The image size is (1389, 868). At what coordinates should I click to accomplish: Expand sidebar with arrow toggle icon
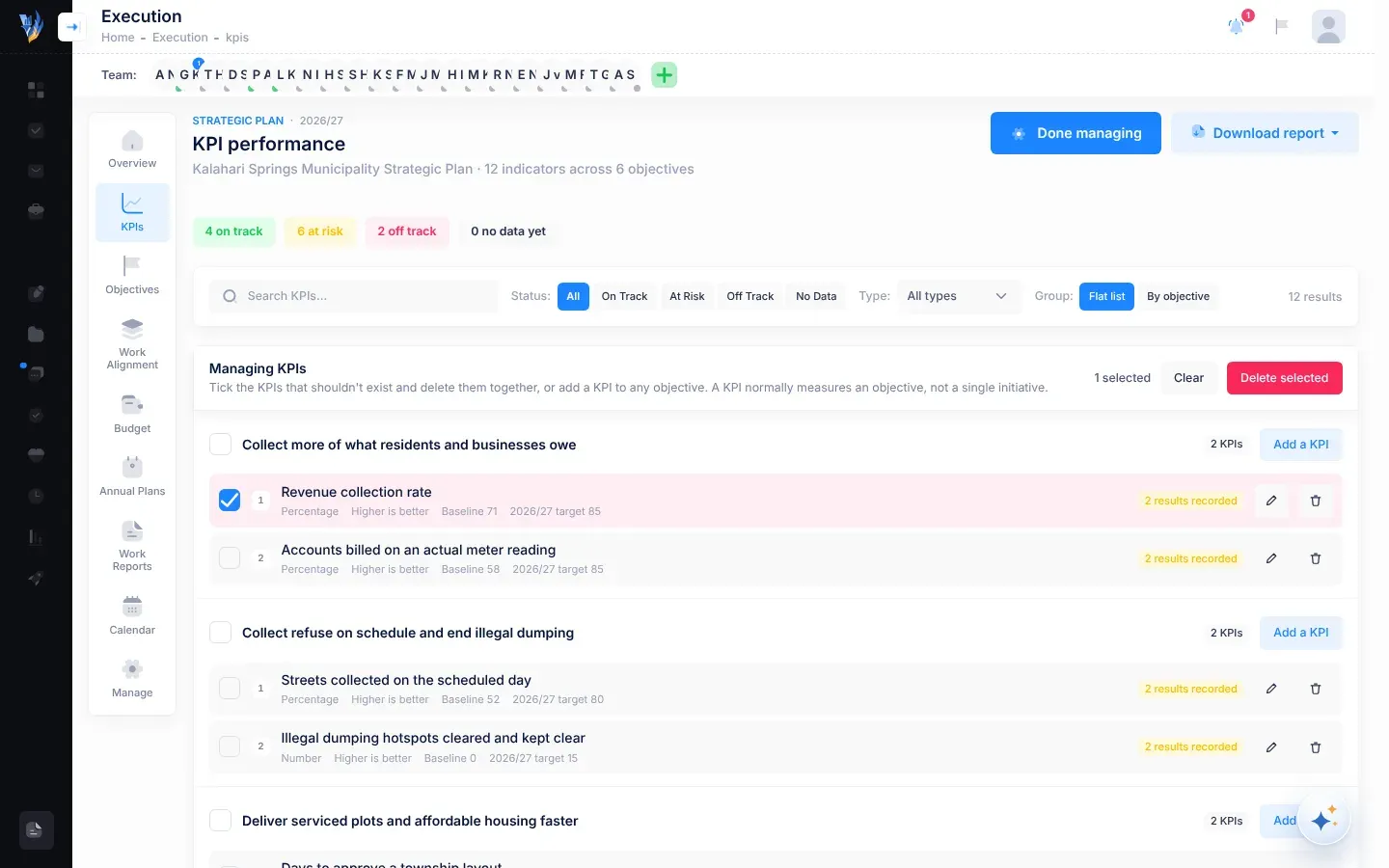pos(71,27)
